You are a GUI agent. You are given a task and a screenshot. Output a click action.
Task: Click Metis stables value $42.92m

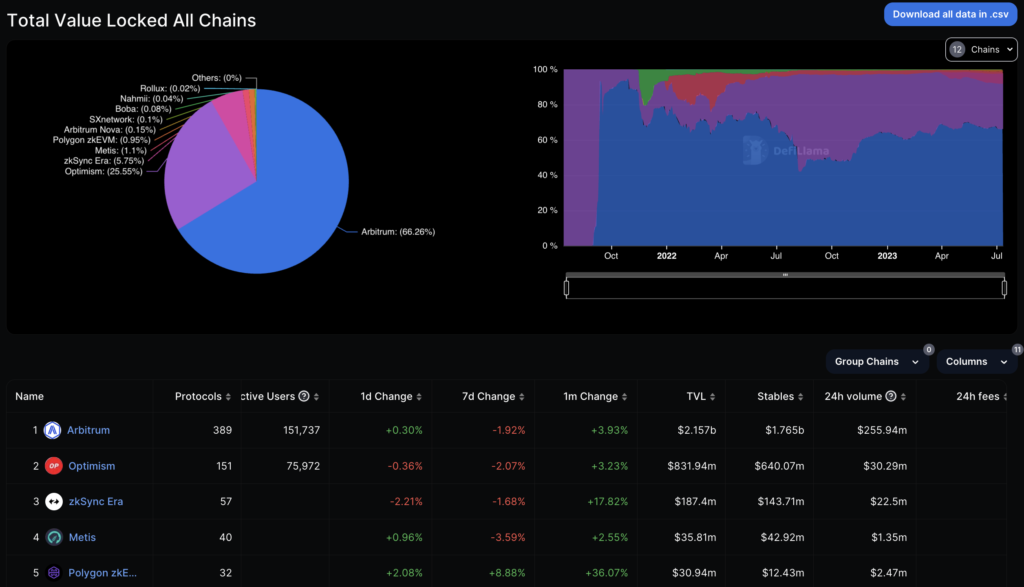pos(782,537)
